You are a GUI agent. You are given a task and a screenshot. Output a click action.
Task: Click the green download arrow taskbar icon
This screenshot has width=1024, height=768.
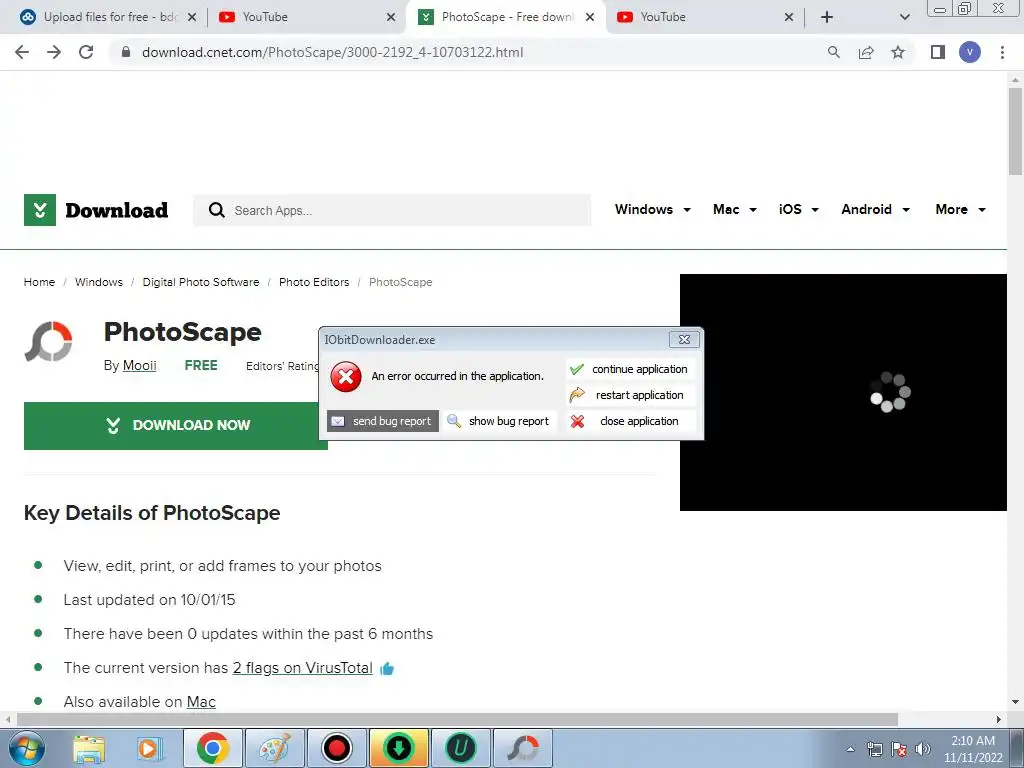pos(398,748)
